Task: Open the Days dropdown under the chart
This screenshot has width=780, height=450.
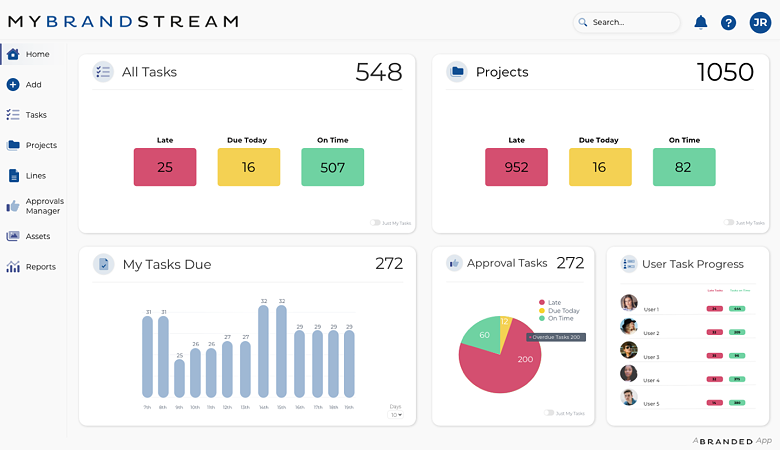Action: [396, 415]
